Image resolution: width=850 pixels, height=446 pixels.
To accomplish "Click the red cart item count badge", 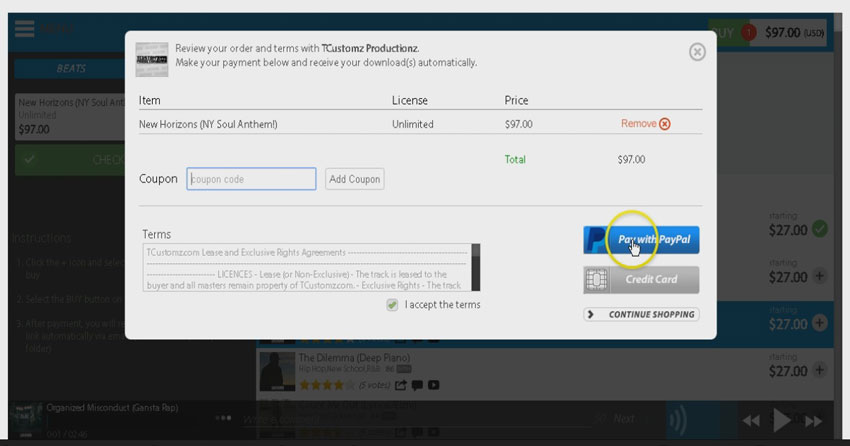I will [x=749, y=33].
